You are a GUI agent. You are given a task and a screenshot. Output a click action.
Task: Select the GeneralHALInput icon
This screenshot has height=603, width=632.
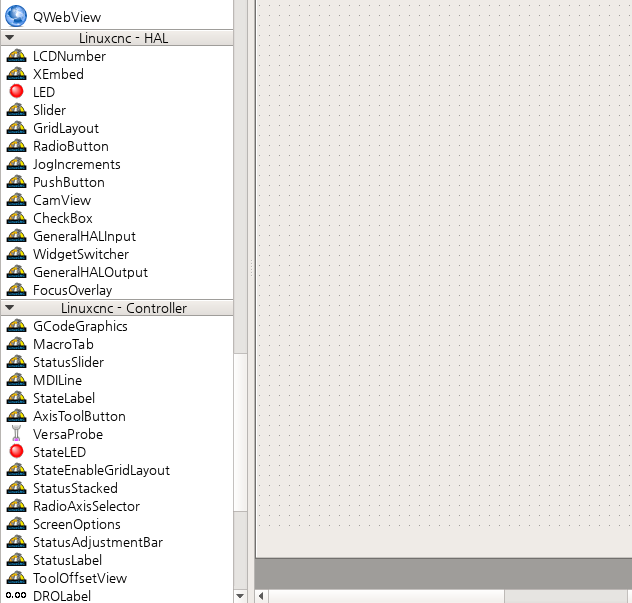click(x=17, y=236)
